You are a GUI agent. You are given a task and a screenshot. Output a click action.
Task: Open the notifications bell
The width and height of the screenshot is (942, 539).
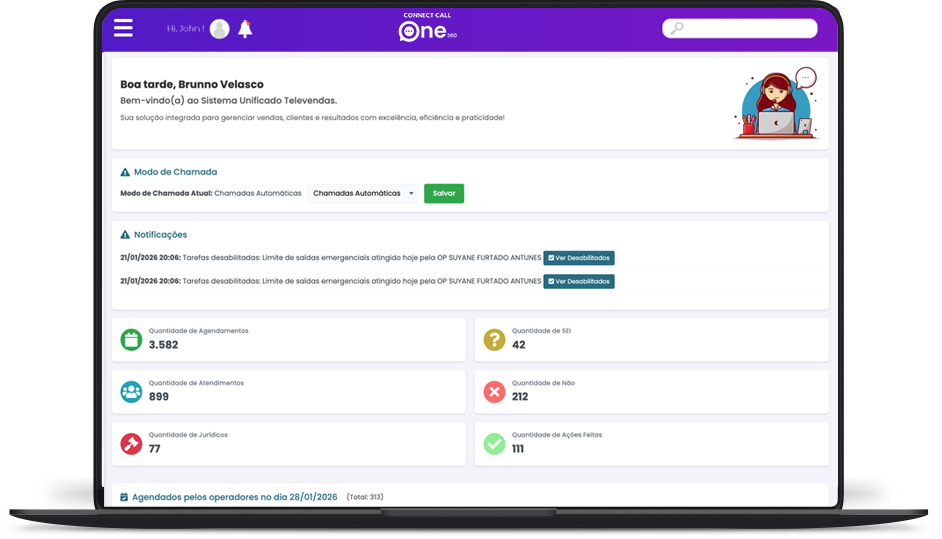[x=245, y=29]
